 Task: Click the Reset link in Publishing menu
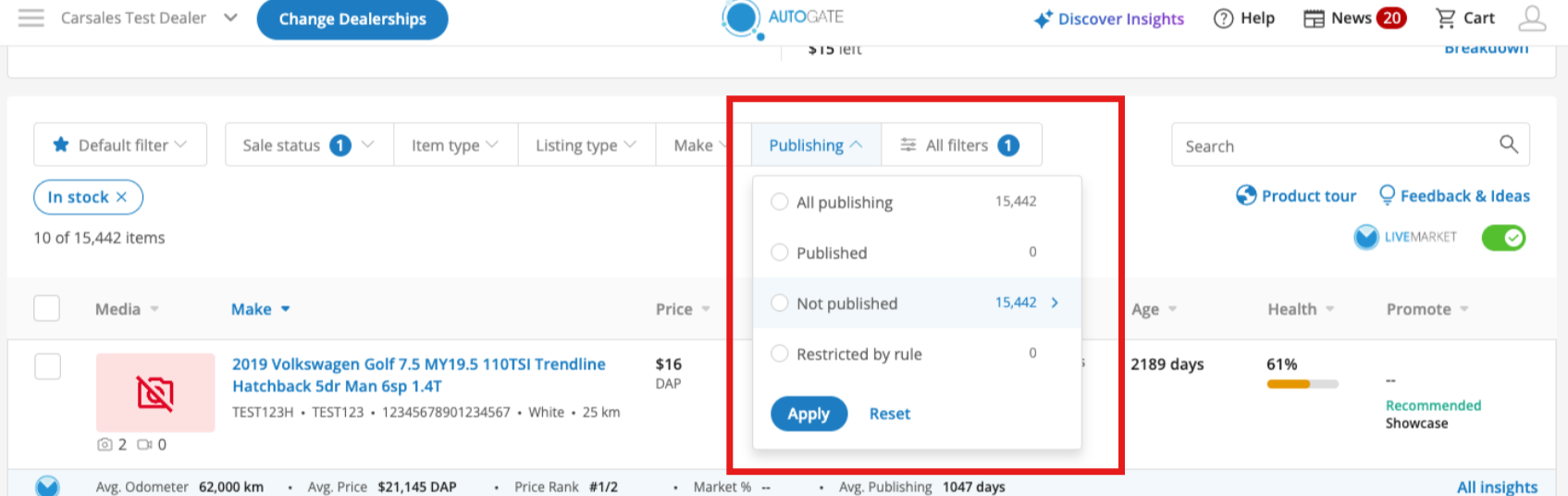click(x=889, y=414)
